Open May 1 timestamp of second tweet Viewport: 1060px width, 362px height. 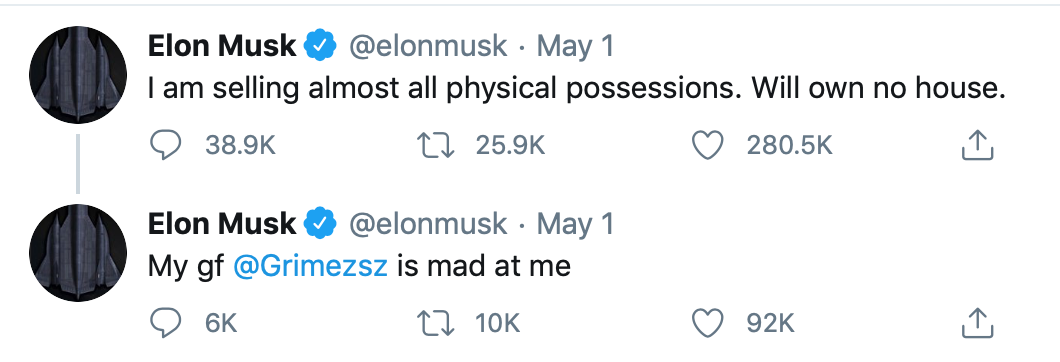(575, 225)
